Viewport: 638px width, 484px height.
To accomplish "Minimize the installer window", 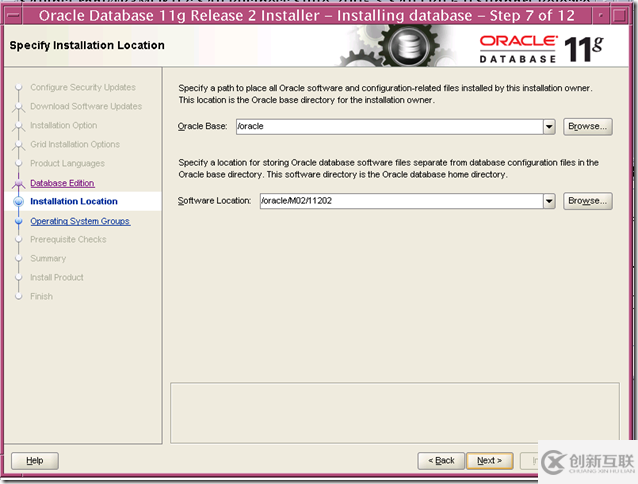I will coord(601,16).
